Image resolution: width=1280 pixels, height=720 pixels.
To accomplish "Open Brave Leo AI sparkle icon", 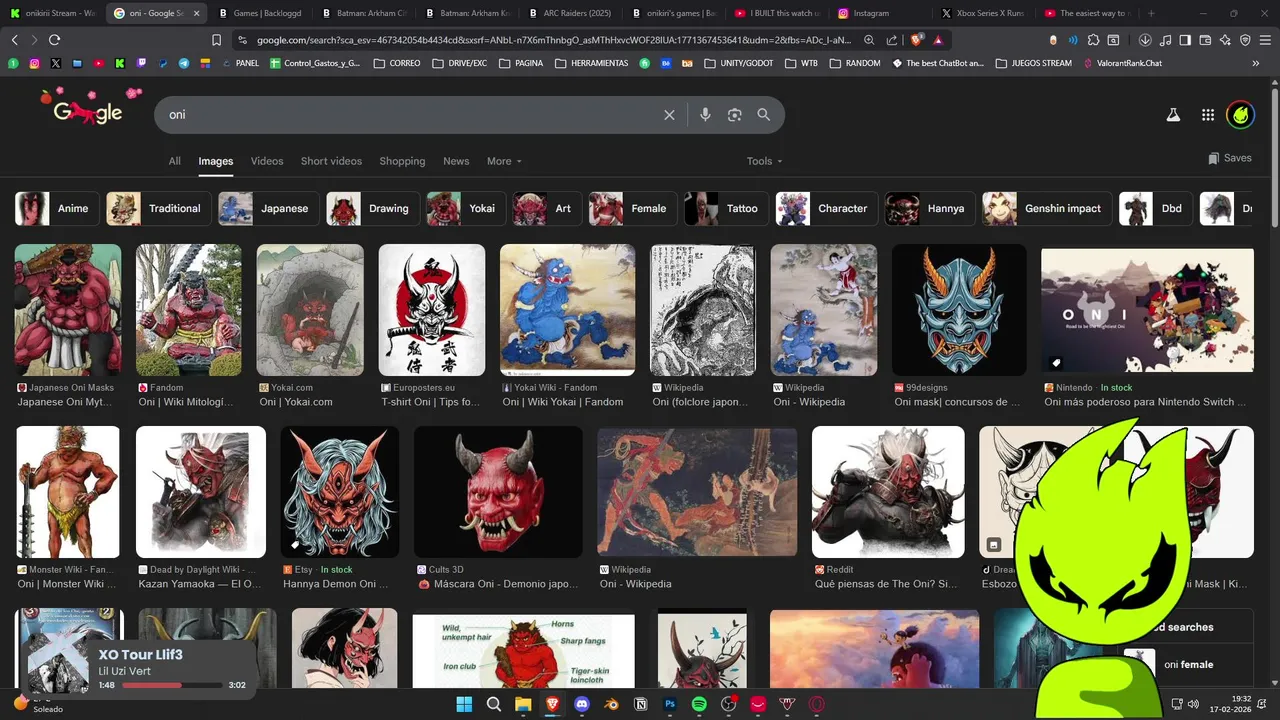I will click(x=1225, y=40).
